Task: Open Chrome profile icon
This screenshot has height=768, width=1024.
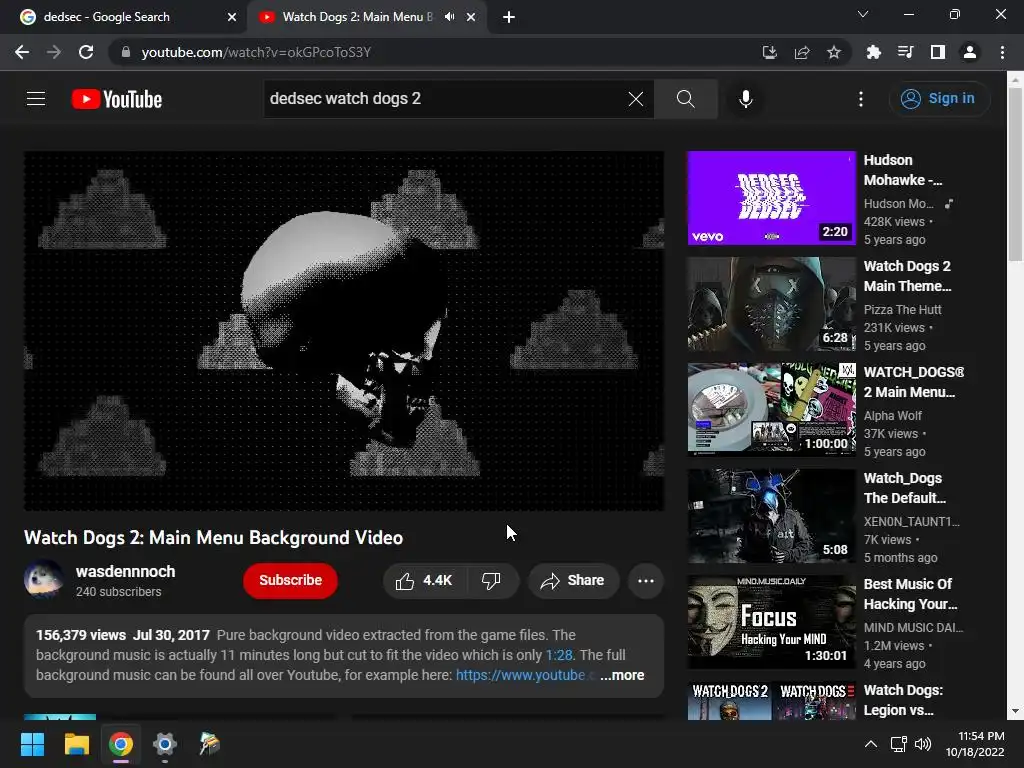Action: [x=970, y=52]
